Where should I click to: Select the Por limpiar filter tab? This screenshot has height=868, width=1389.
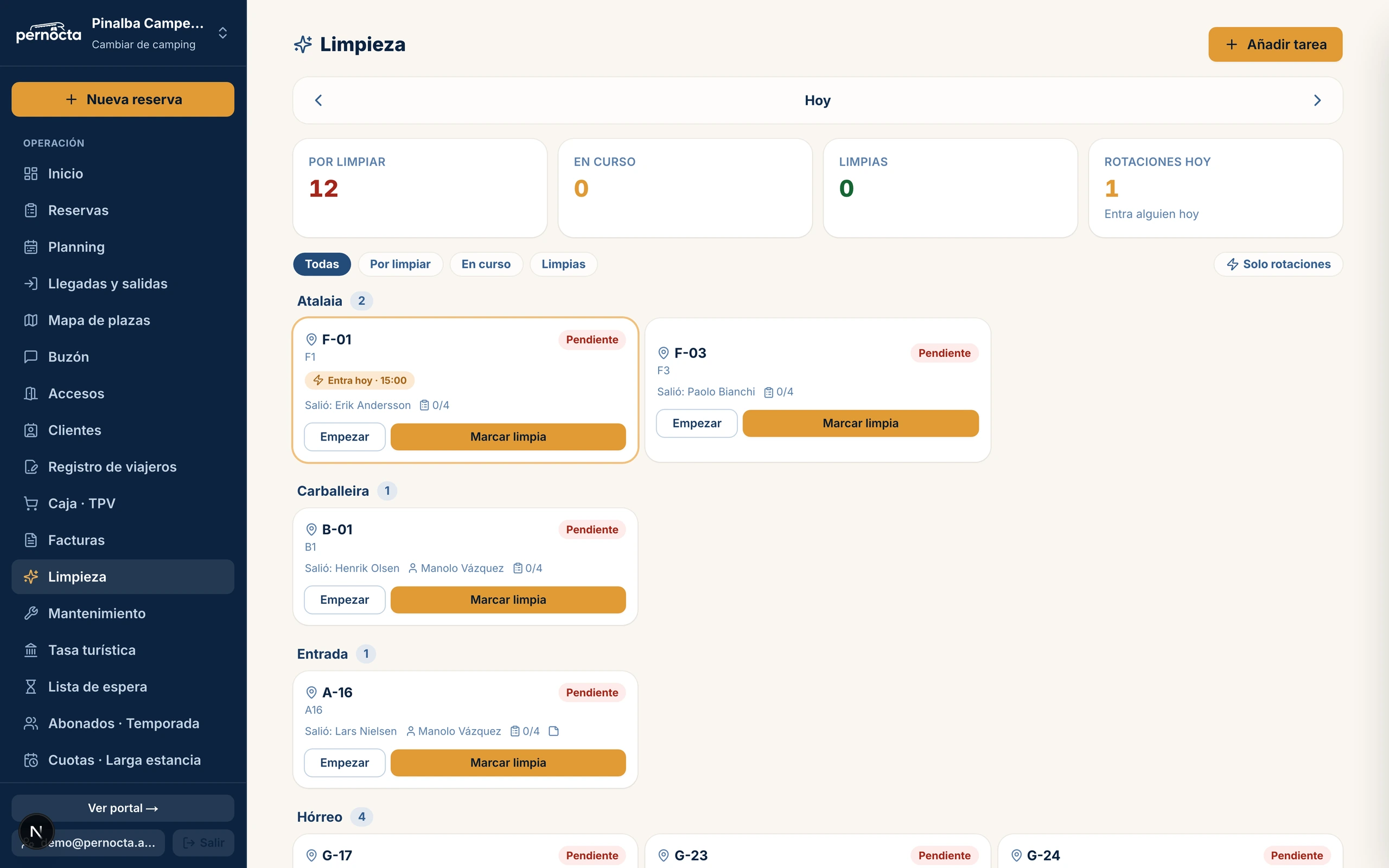[x=400, y=264]
